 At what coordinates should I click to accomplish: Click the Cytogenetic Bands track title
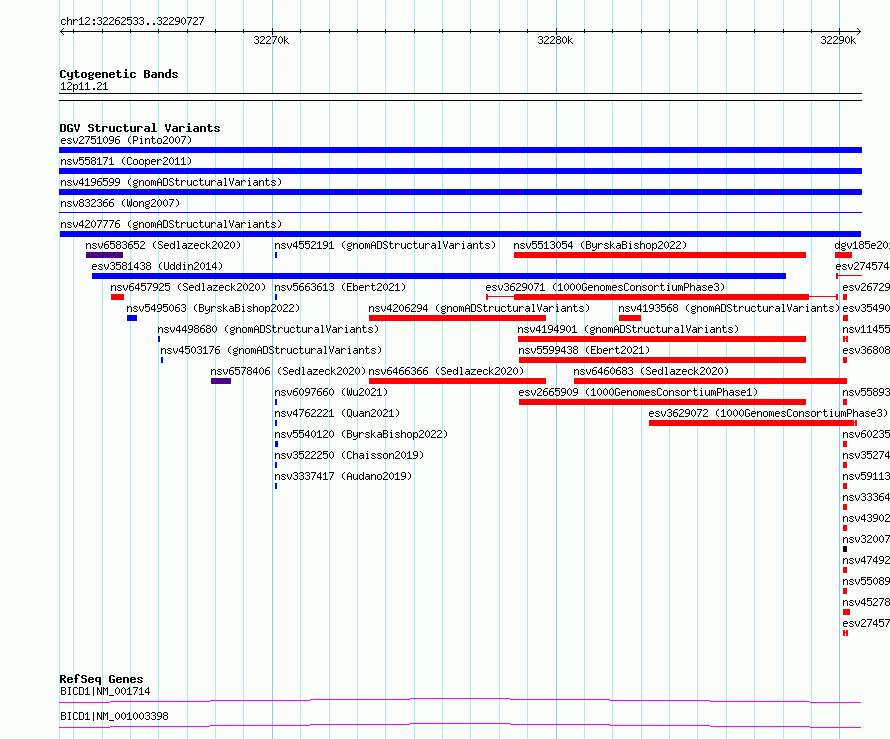click(x=119, y=74)
